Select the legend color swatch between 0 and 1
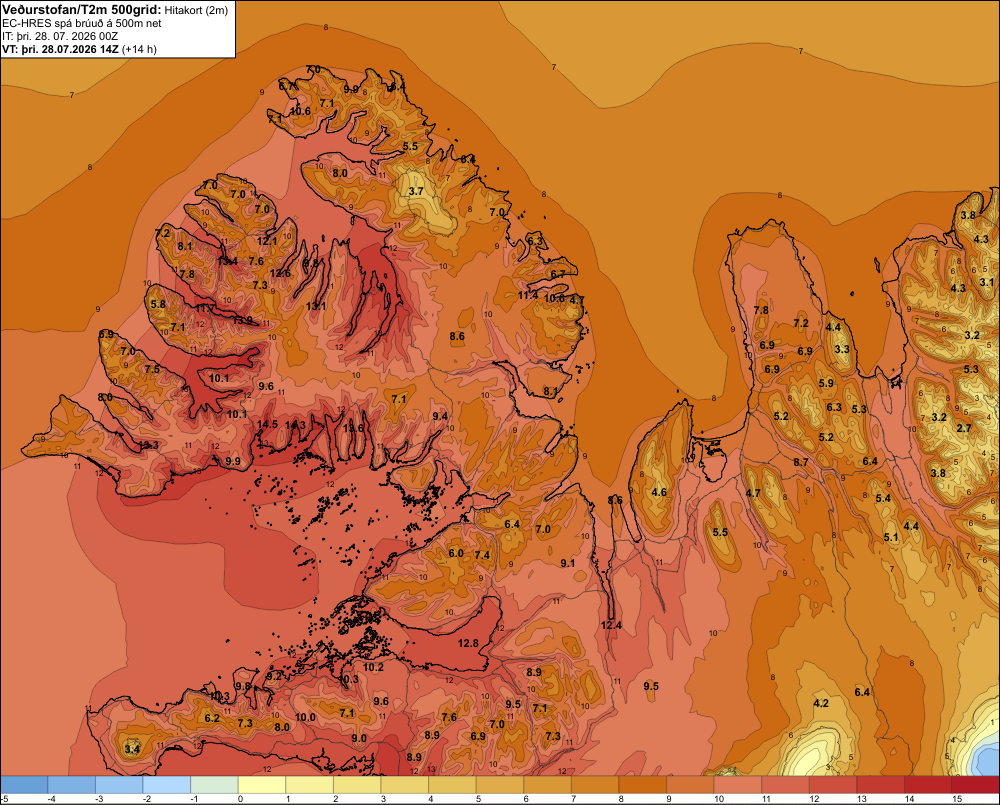The image size is (1000, 805). [x=262, y=785]
